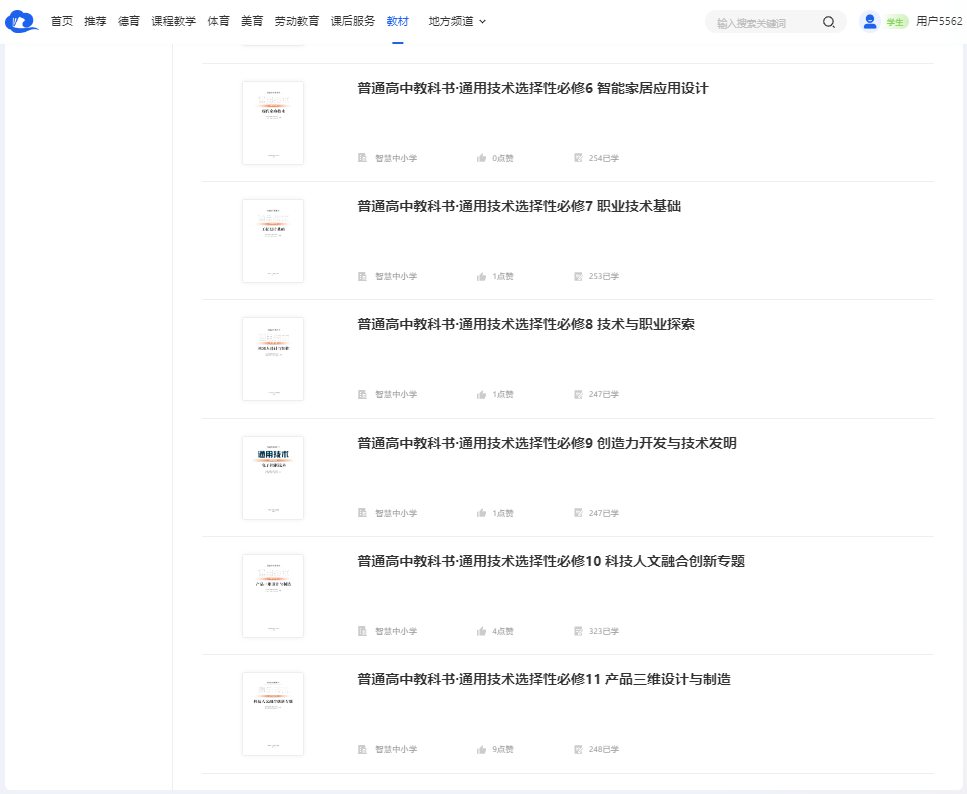This screenshot has width=967, height=794.
Task: Select 课后服务 in the navigation bar
Action: pos(353,21)
